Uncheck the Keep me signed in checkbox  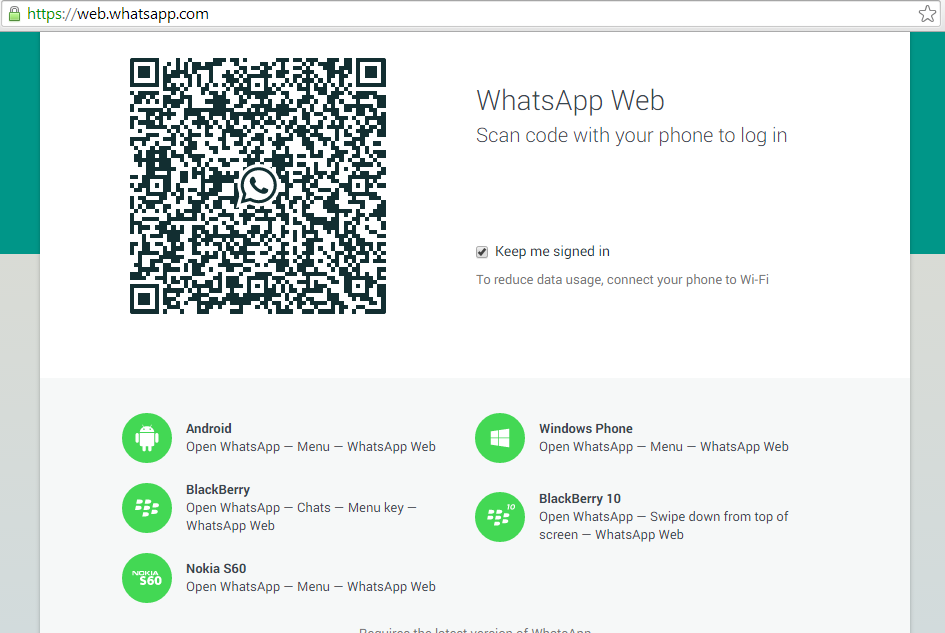[482, 252]
